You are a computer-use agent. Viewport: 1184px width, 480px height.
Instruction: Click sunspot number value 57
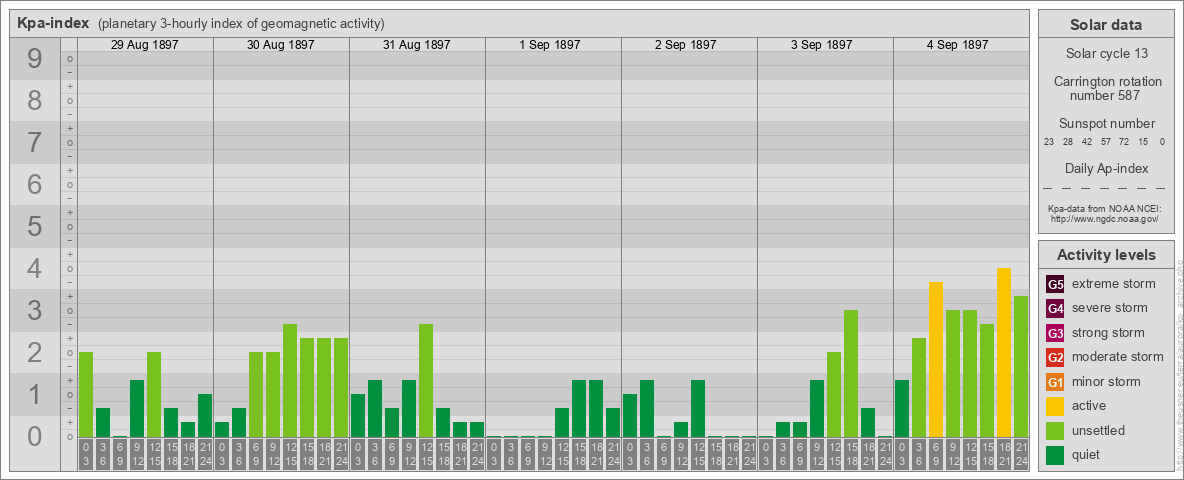(1105, 142)
